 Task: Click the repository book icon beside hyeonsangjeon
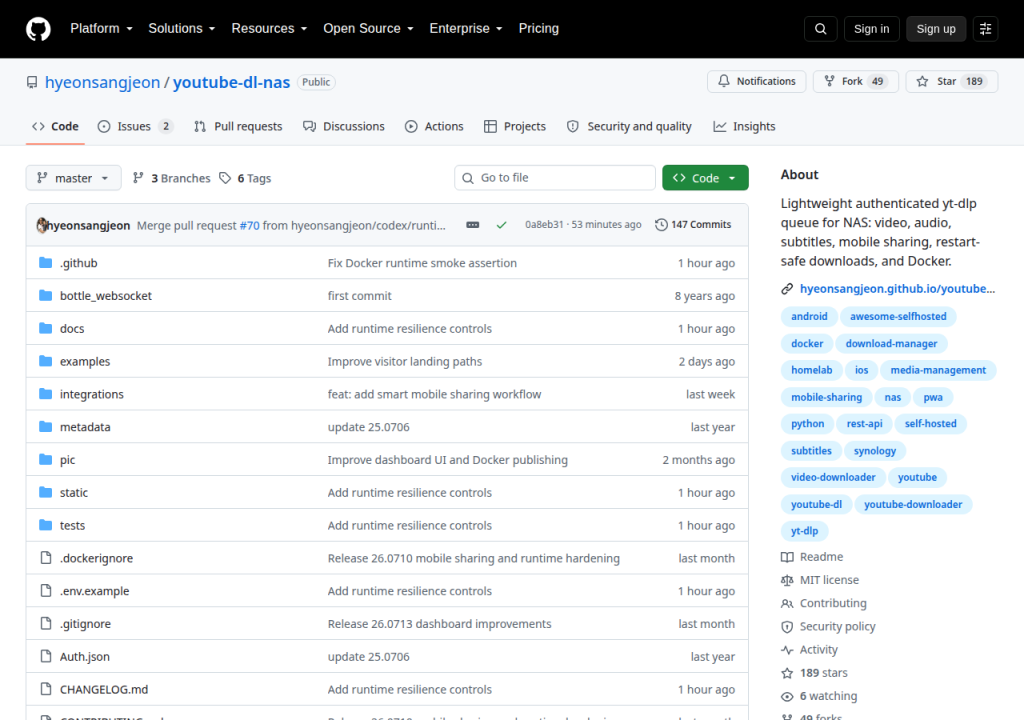click(32, 82)
